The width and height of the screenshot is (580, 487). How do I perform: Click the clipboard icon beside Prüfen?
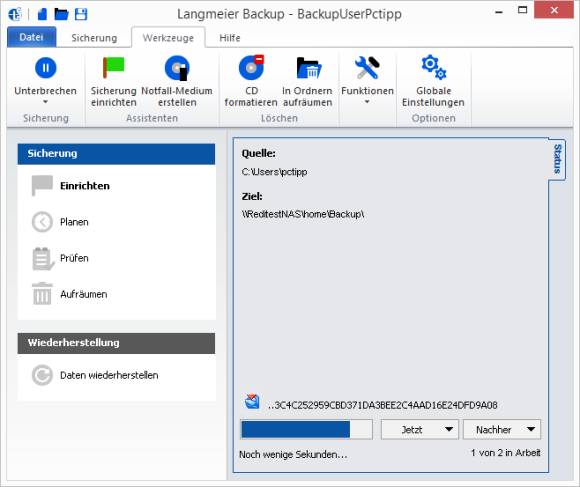click(x=43, y=258)
